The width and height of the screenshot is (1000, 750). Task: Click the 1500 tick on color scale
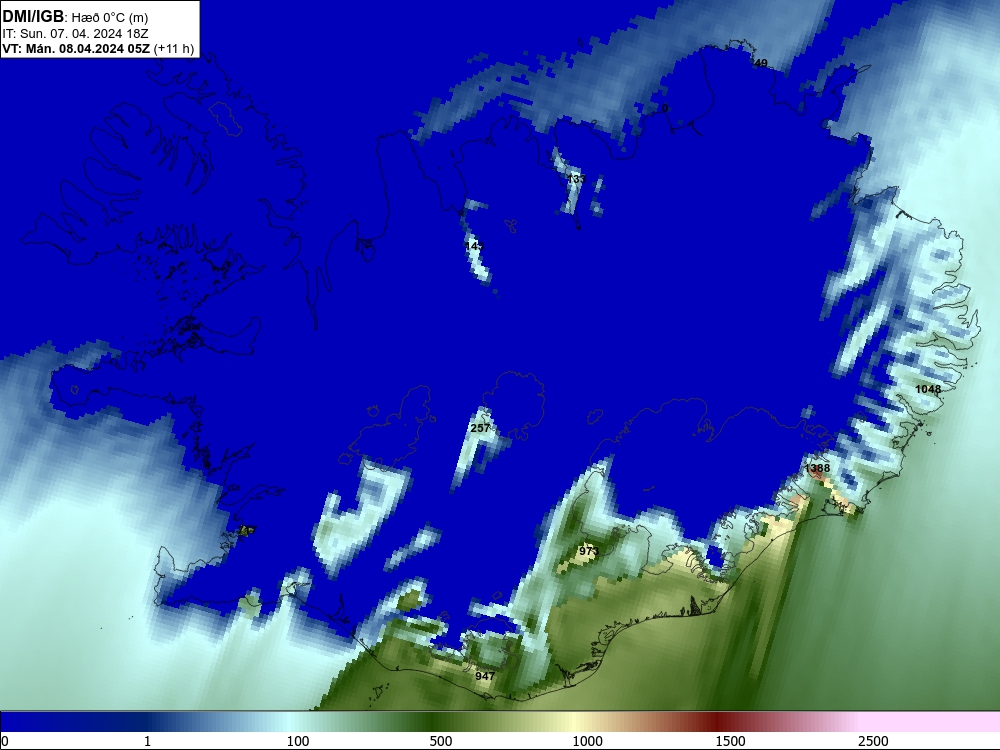(730, 741)
